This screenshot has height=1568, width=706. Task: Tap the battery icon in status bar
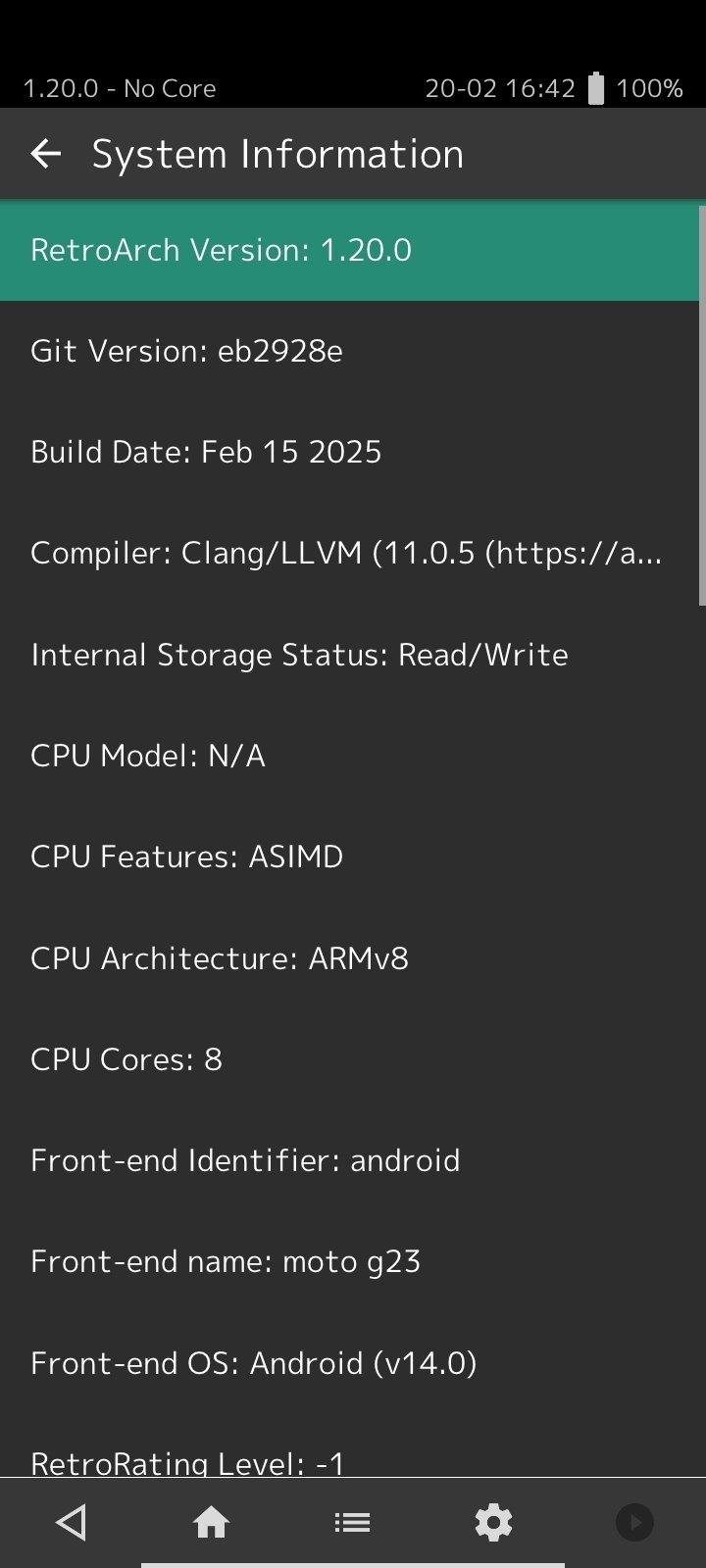(x=596, y=88)
